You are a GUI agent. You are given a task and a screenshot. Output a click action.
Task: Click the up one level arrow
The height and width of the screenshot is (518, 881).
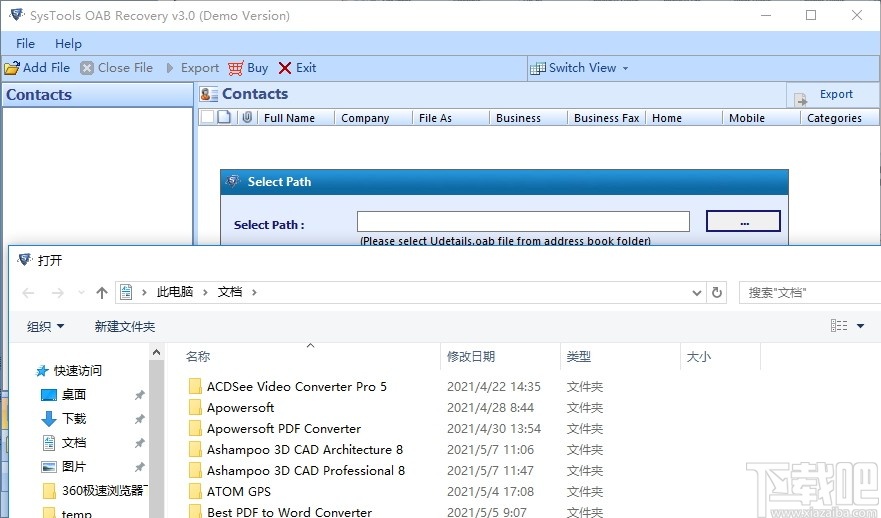(x=102, y=293)
